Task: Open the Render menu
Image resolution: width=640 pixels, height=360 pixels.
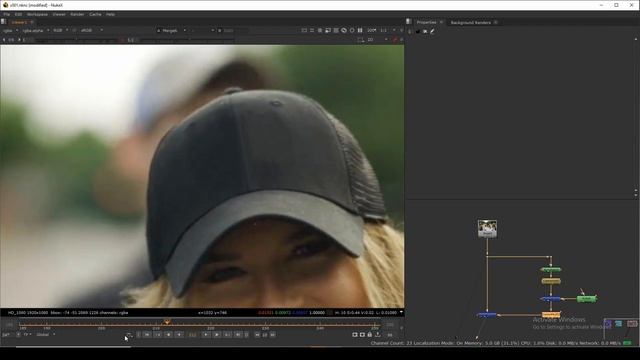Action: (77, 14)
